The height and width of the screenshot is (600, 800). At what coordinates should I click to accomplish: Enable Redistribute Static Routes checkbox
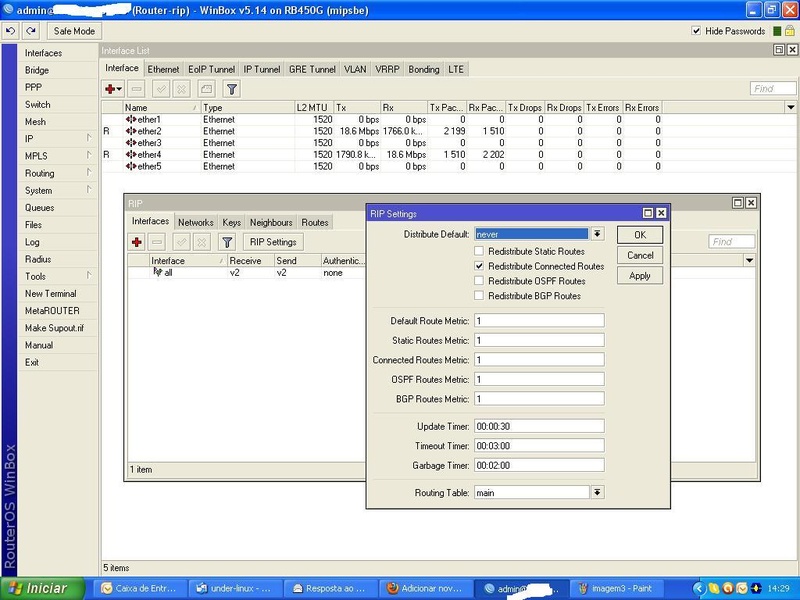click(x=479, y=251)
